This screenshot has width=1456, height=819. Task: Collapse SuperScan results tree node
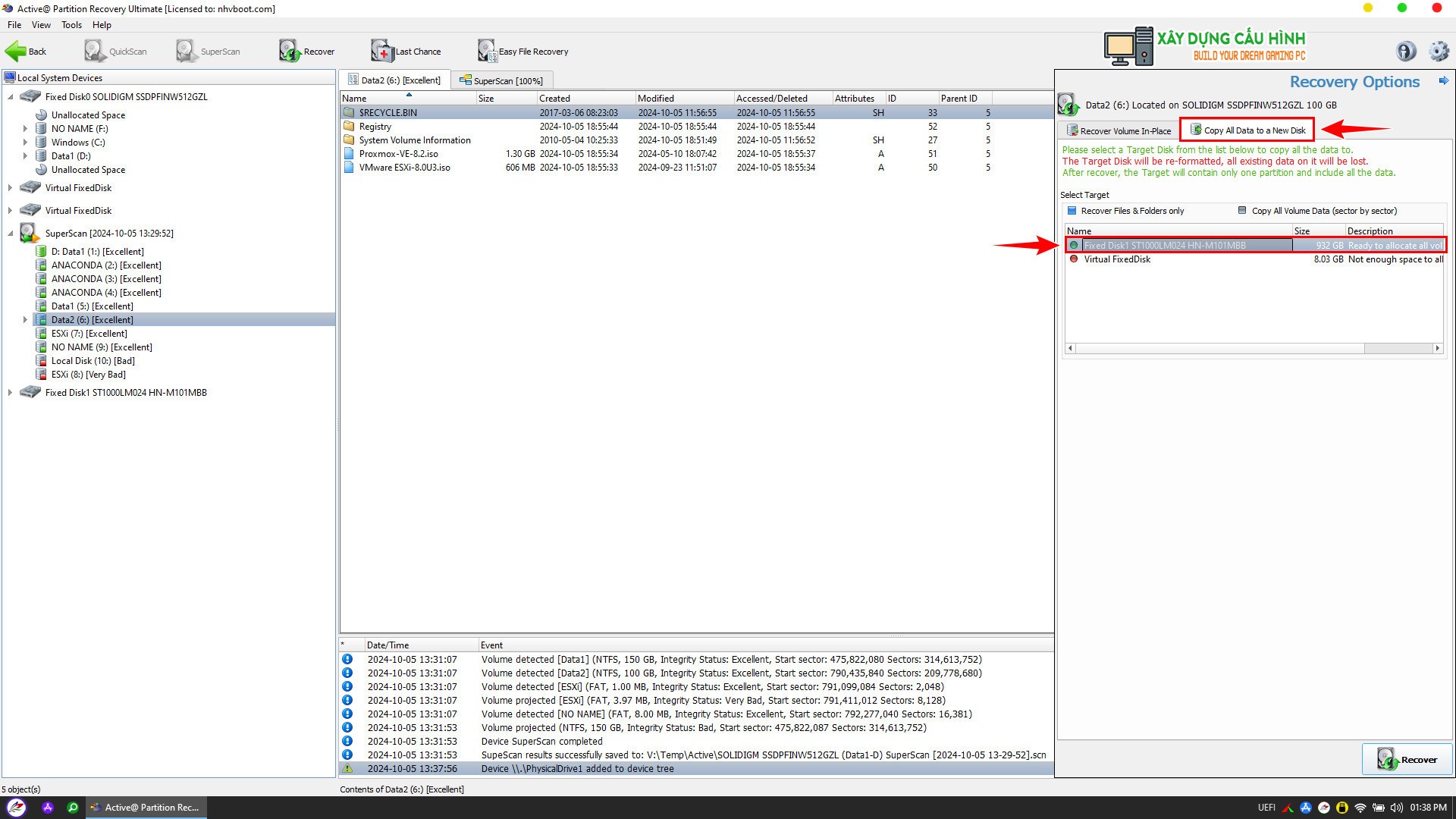tap(10, 234)
